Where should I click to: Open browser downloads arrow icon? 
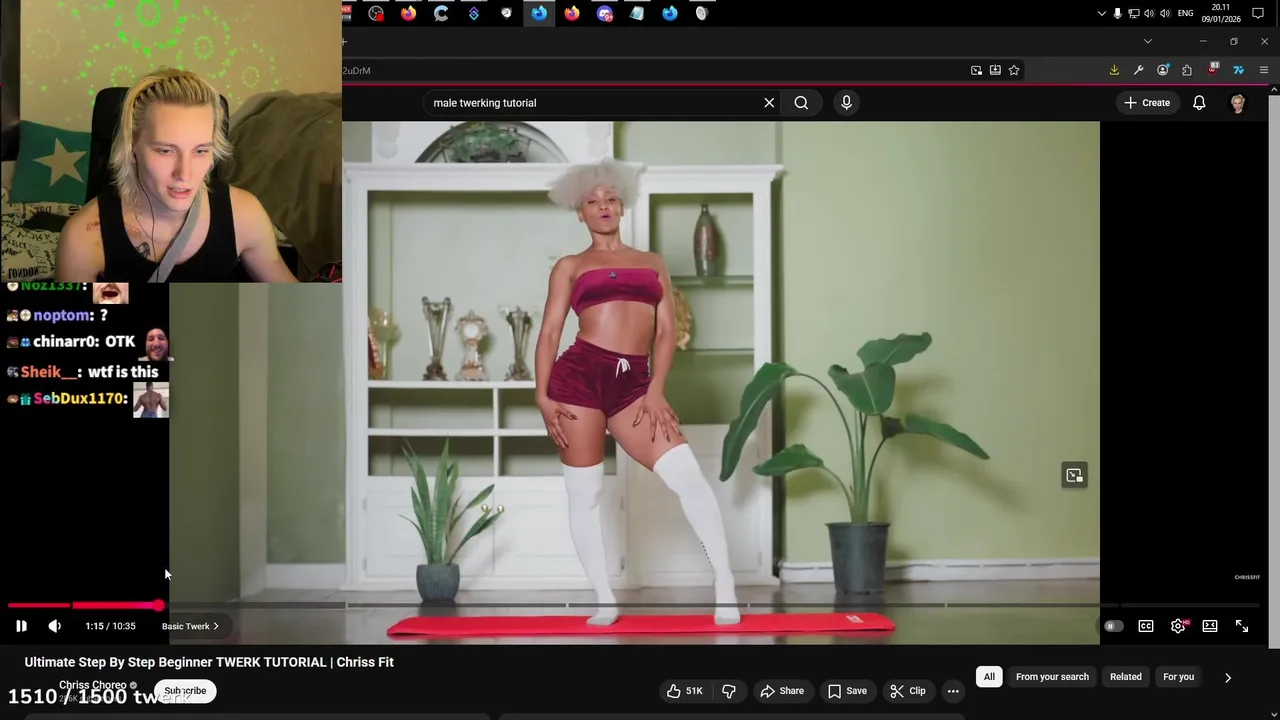1114,70
